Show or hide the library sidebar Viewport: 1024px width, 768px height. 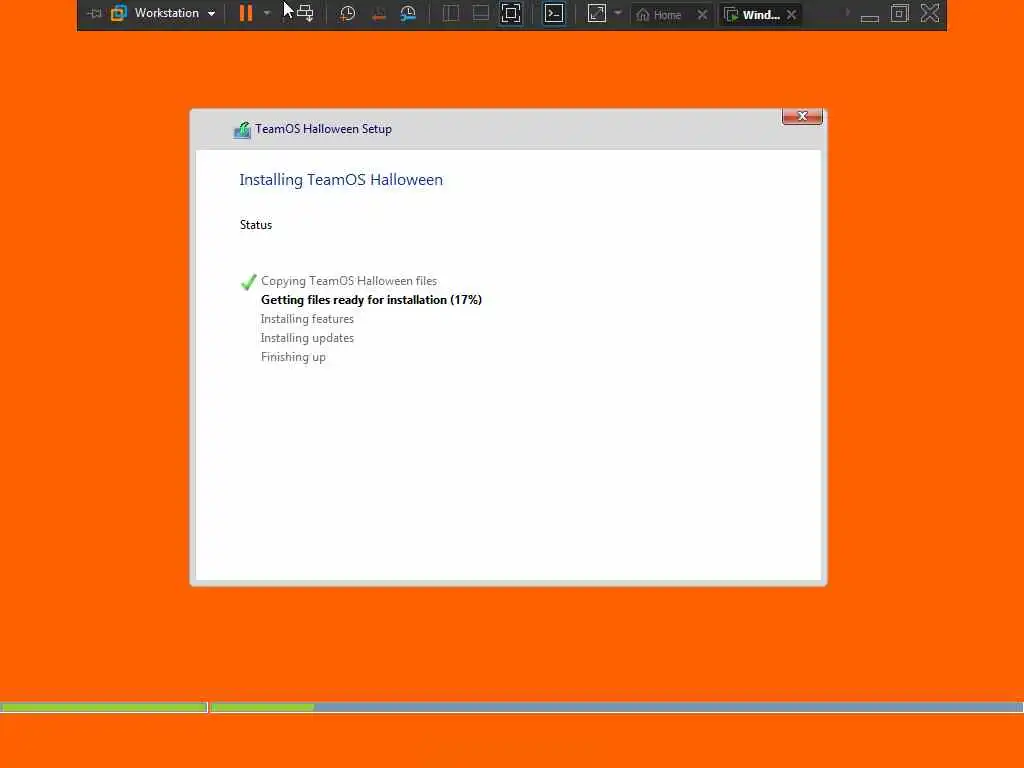[451, 13]
